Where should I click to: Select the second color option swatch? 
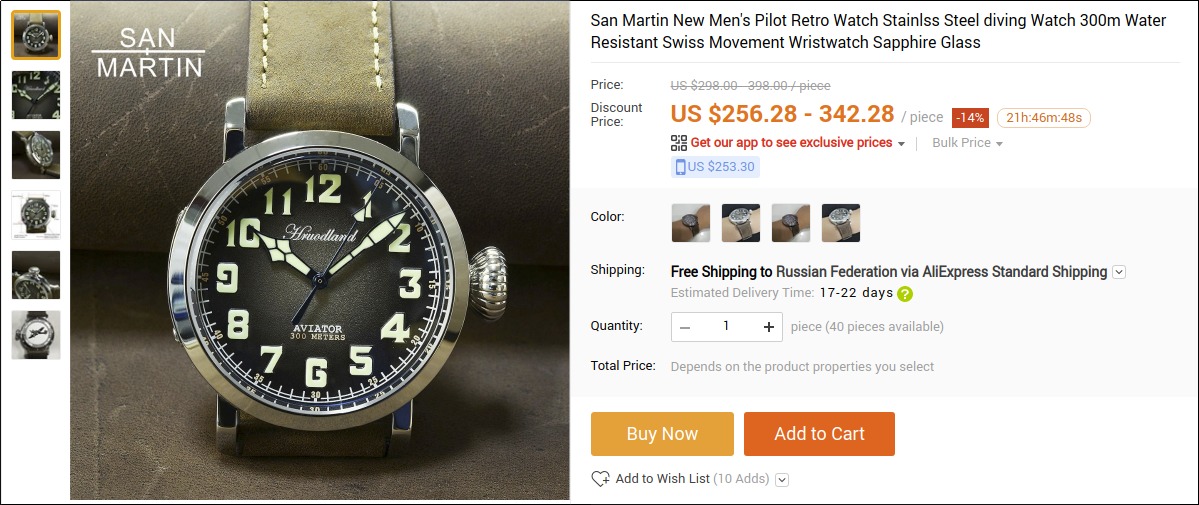pos(741,223)
